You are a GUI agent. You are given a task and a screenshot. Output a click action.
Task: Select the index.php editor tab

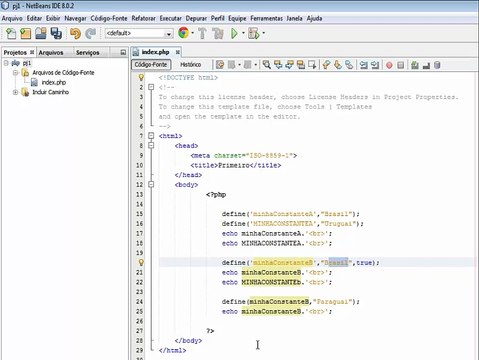[x=155, y=52]
